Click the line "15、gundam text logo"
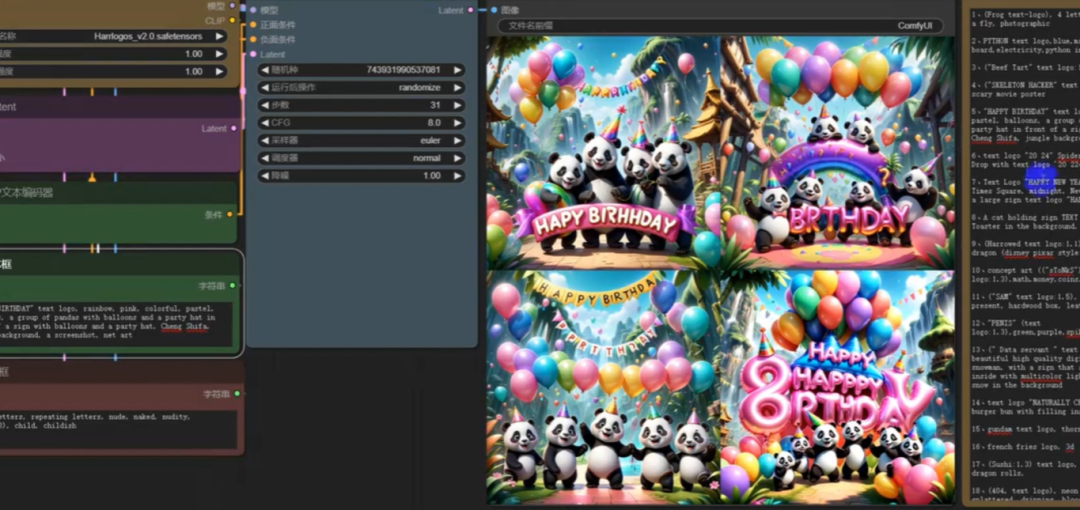This screenshot has width=1080, height=510. pyautogui.click(x=1026, y=429)
